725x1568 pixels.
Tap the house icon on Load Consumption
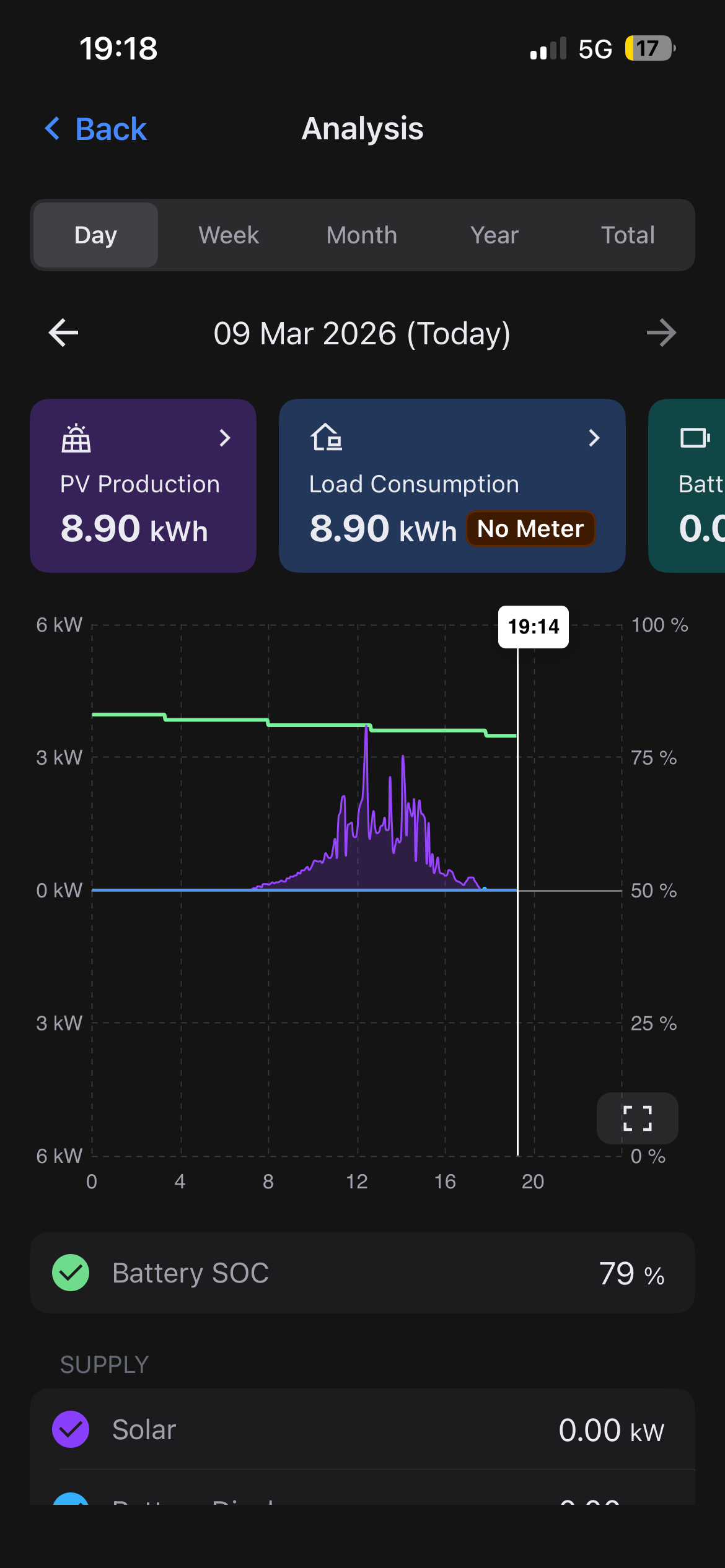tap(326, 438)
